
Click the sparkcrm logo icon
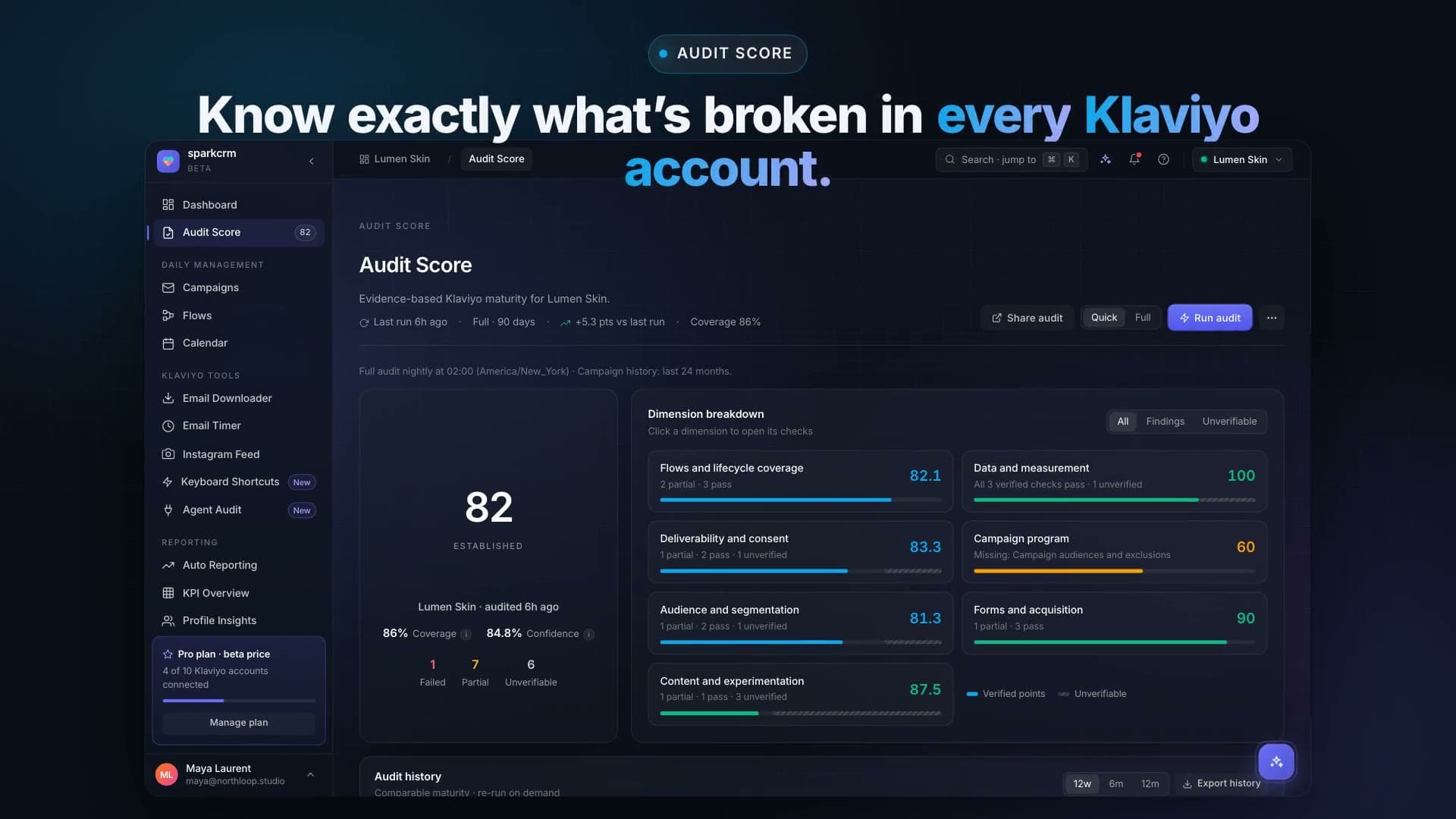point(168,161)
